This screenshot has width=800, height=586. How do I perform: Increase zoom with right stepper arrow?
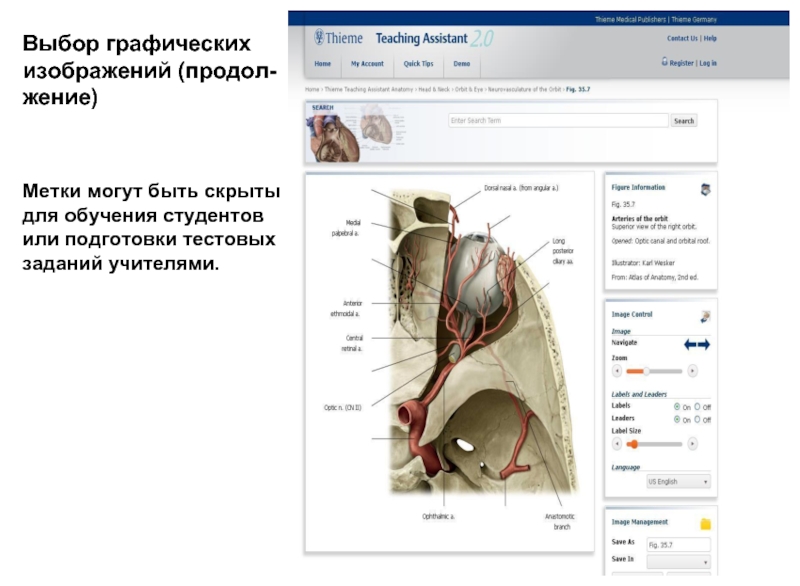point(692,371)
